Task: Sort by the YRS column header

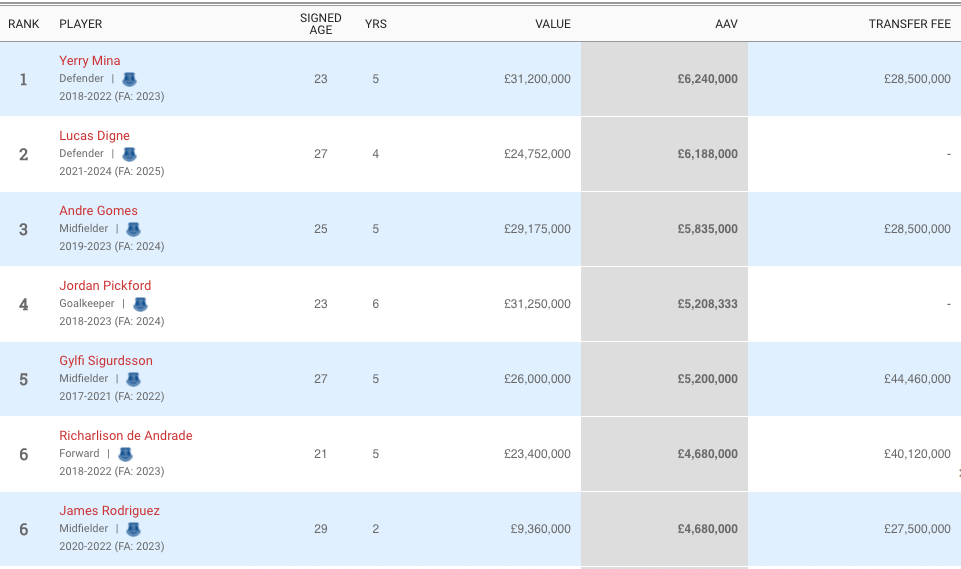Action: [376, 24]
